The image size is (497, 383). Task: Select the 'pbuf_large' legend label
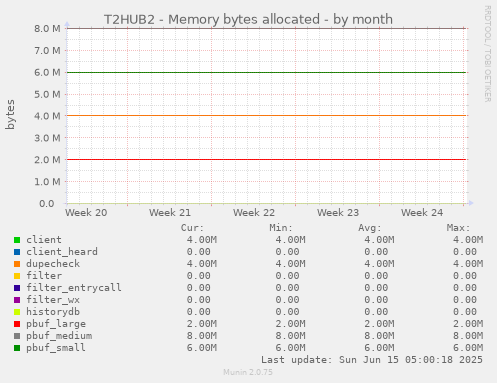pos(56,324)
